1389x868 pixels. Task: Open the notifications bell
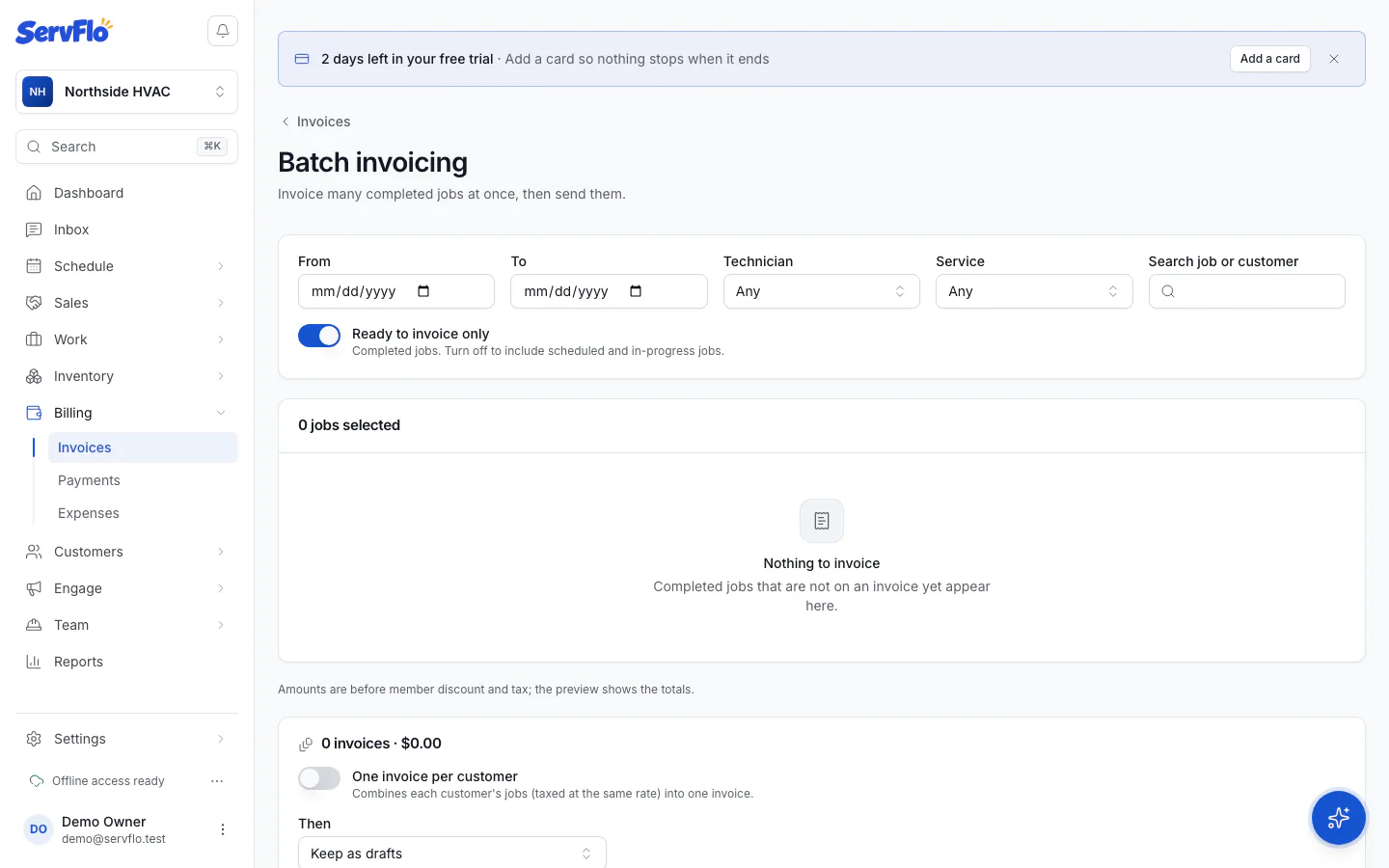pyautogui.click(x=223, y=31)
